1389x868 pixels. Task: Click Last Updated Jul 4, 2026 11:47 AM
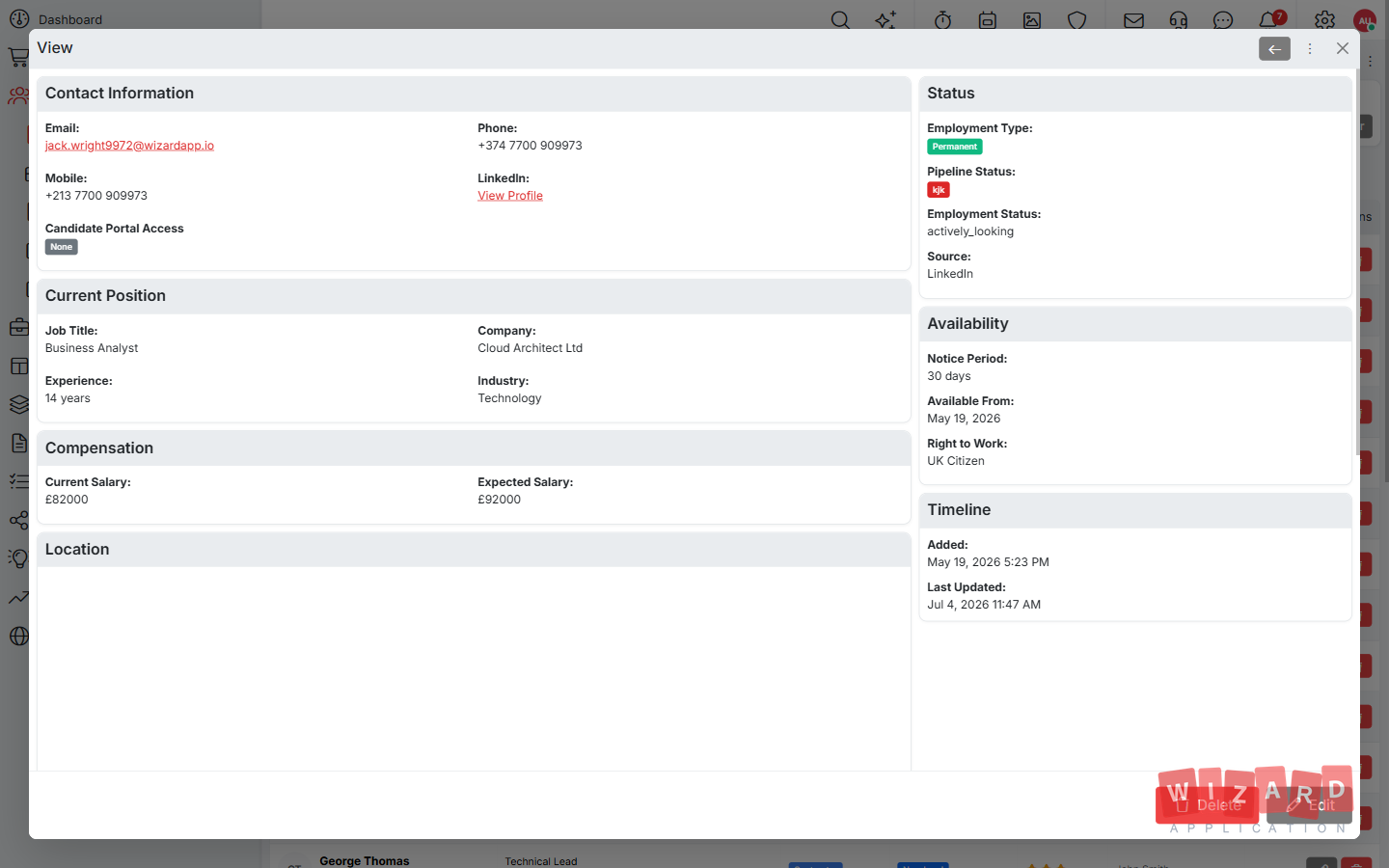coord(984,605)
